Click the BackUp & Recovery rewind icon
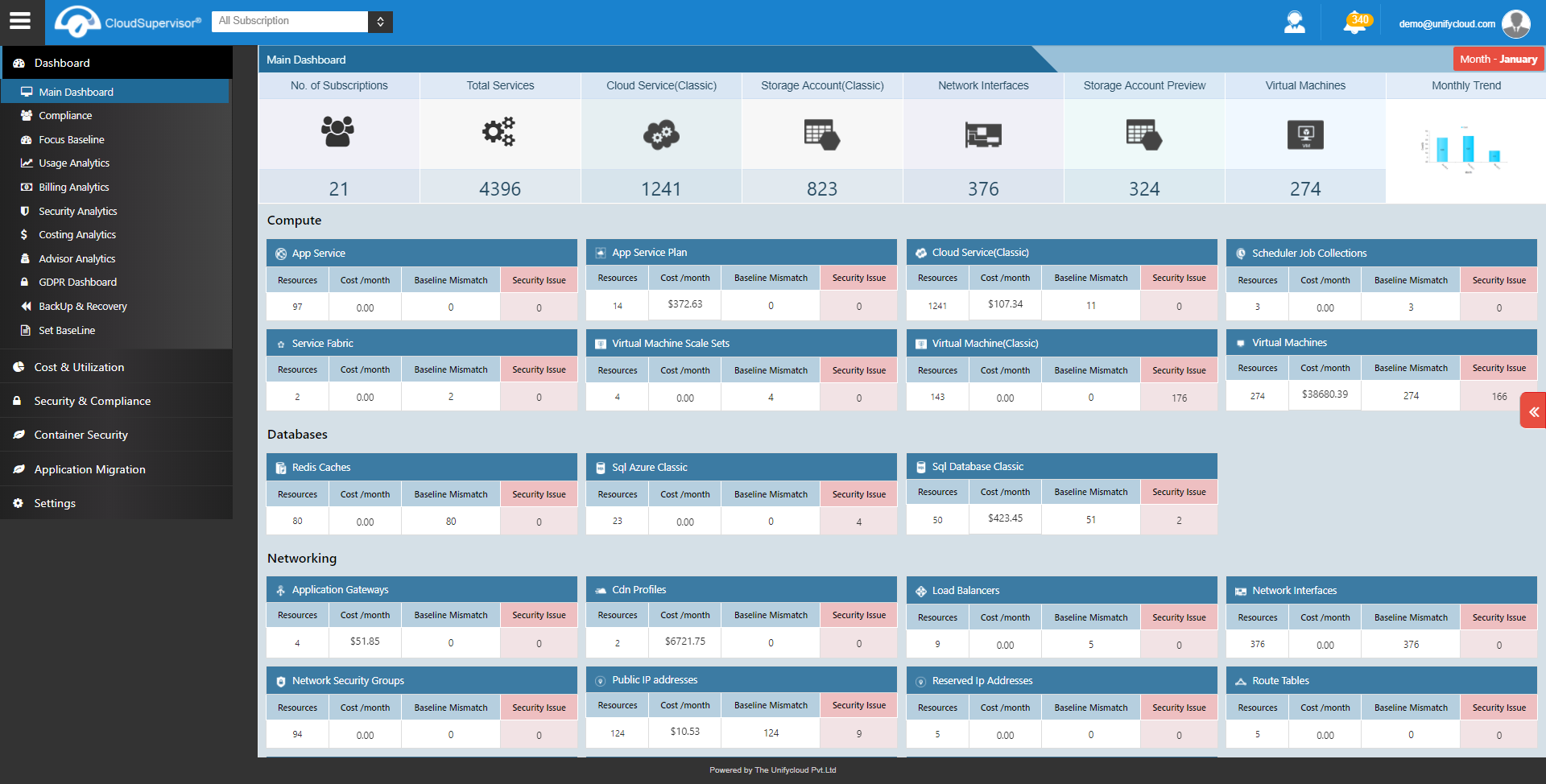This screenshot has height=784, width=1546. click(x=26, y=306)
